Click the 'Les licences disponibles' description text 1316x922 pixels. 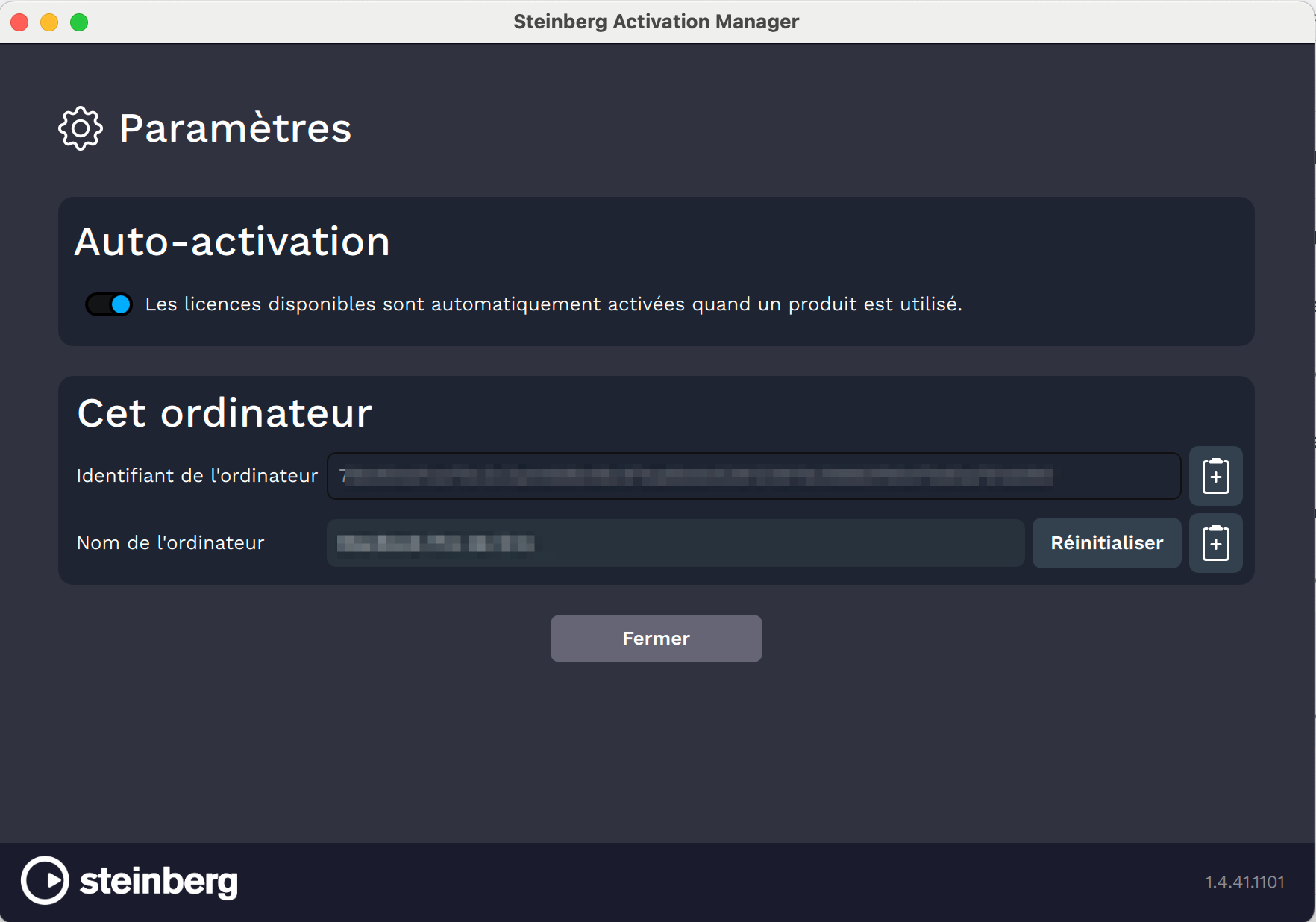click(554, 304)
